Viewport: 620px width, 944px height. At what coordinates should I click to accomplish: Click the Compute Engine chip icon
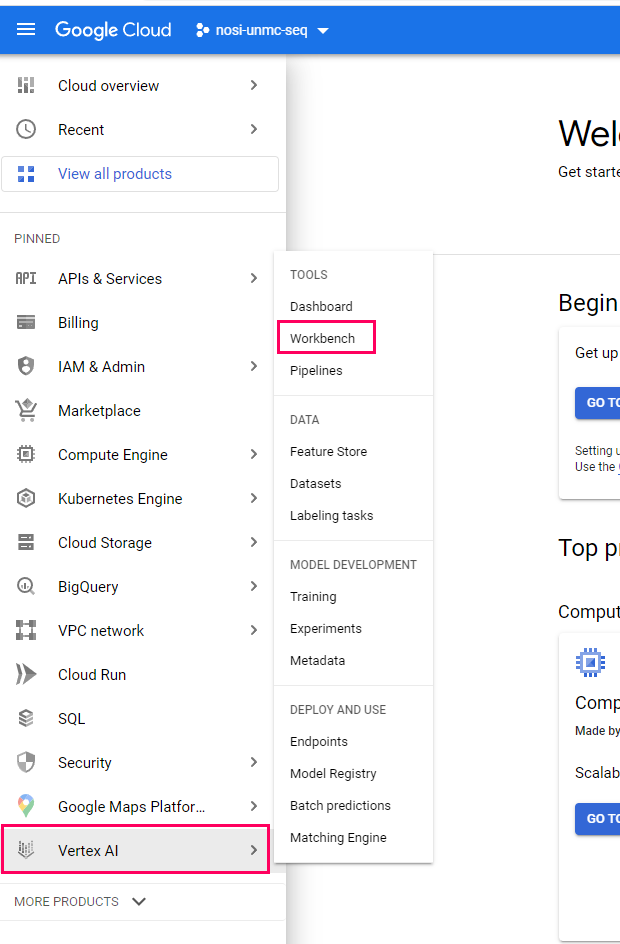[26, 454]
